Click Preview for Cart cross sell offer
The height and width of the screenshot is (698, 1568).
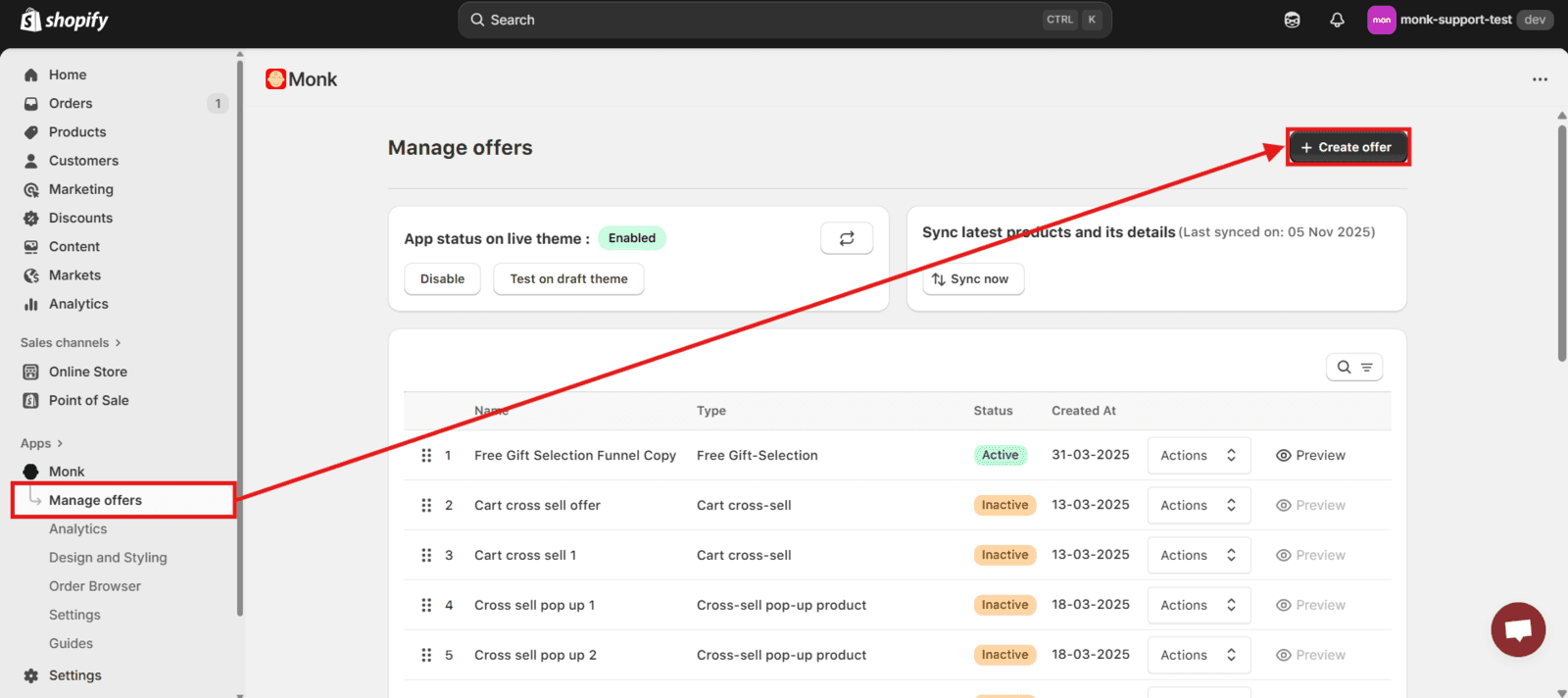(x=1310, y=506)
